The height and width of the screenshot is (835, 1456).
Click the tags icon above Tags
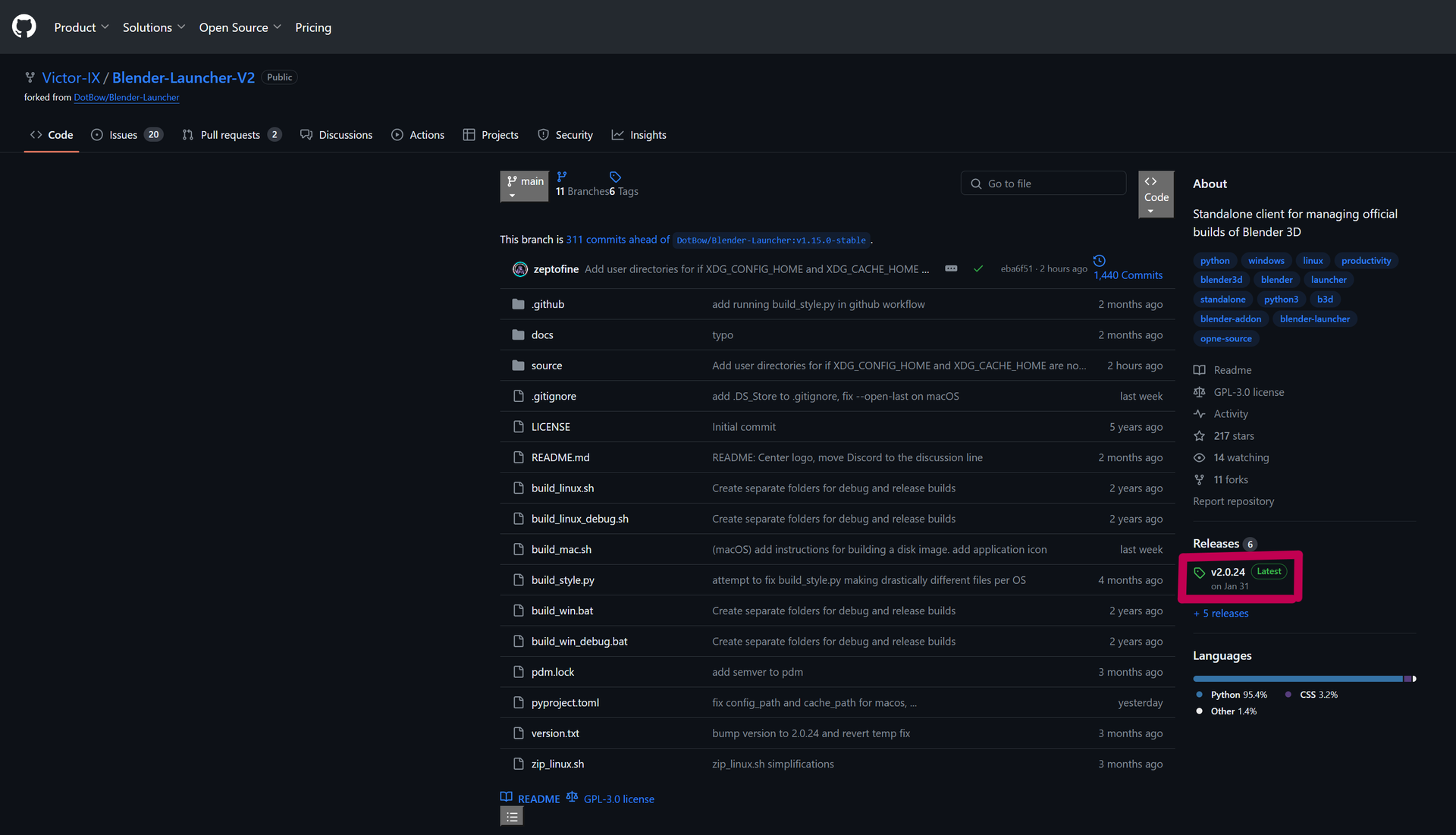[x=615, y=177]
